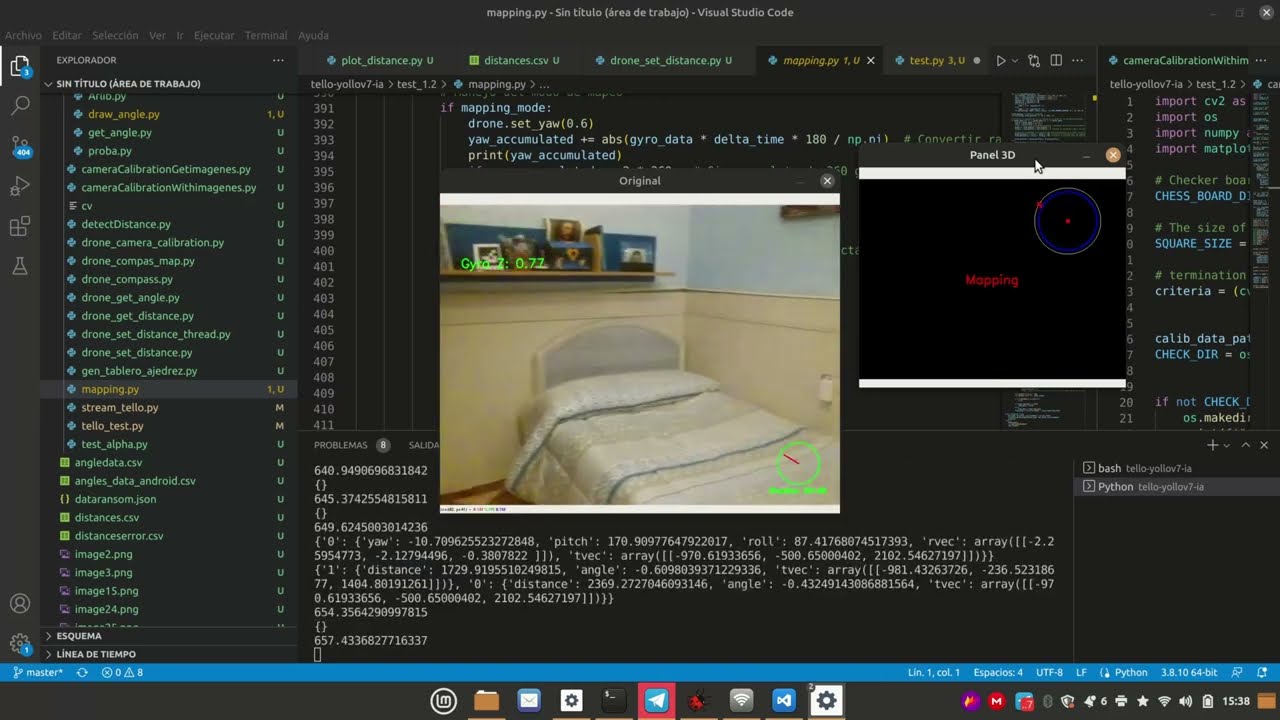Open the Ejecutar menu
Viewport: 1280px width, 720px height.
click(x=214, y=35)
